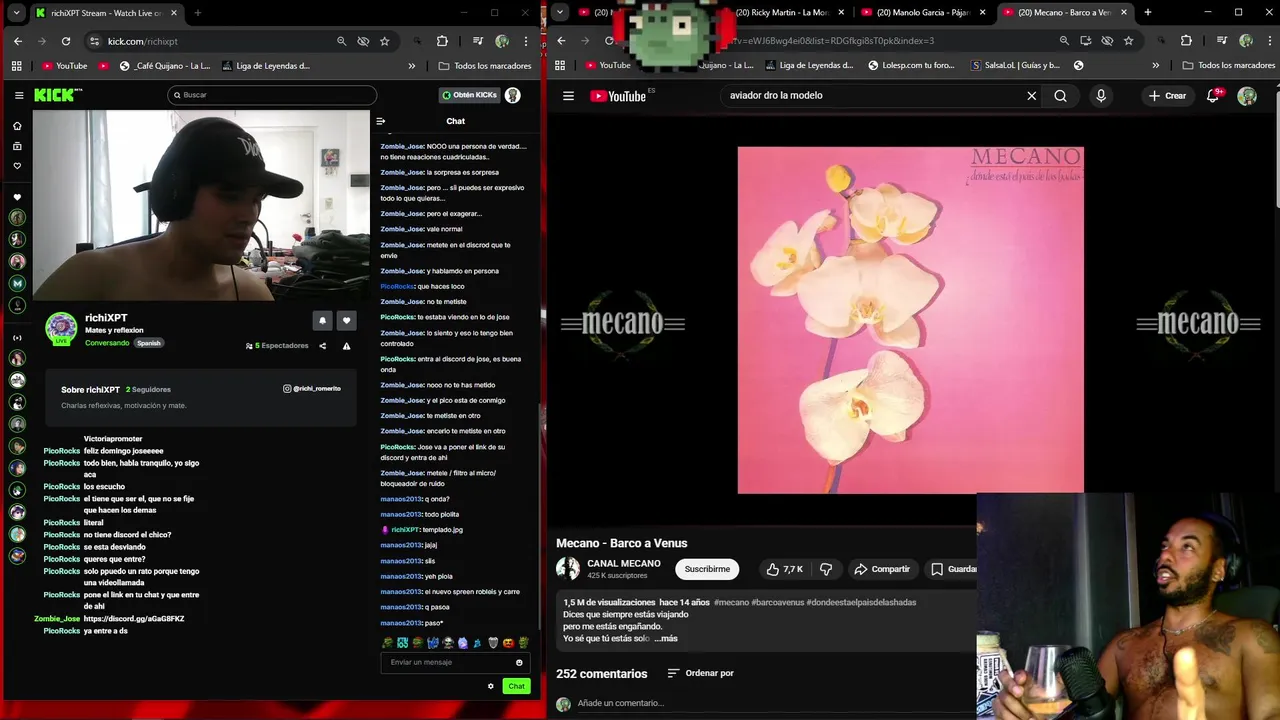The width and height of the screenshot is (1280, 720).
Task: Clear the YouTube search text
Action: 1031,96
